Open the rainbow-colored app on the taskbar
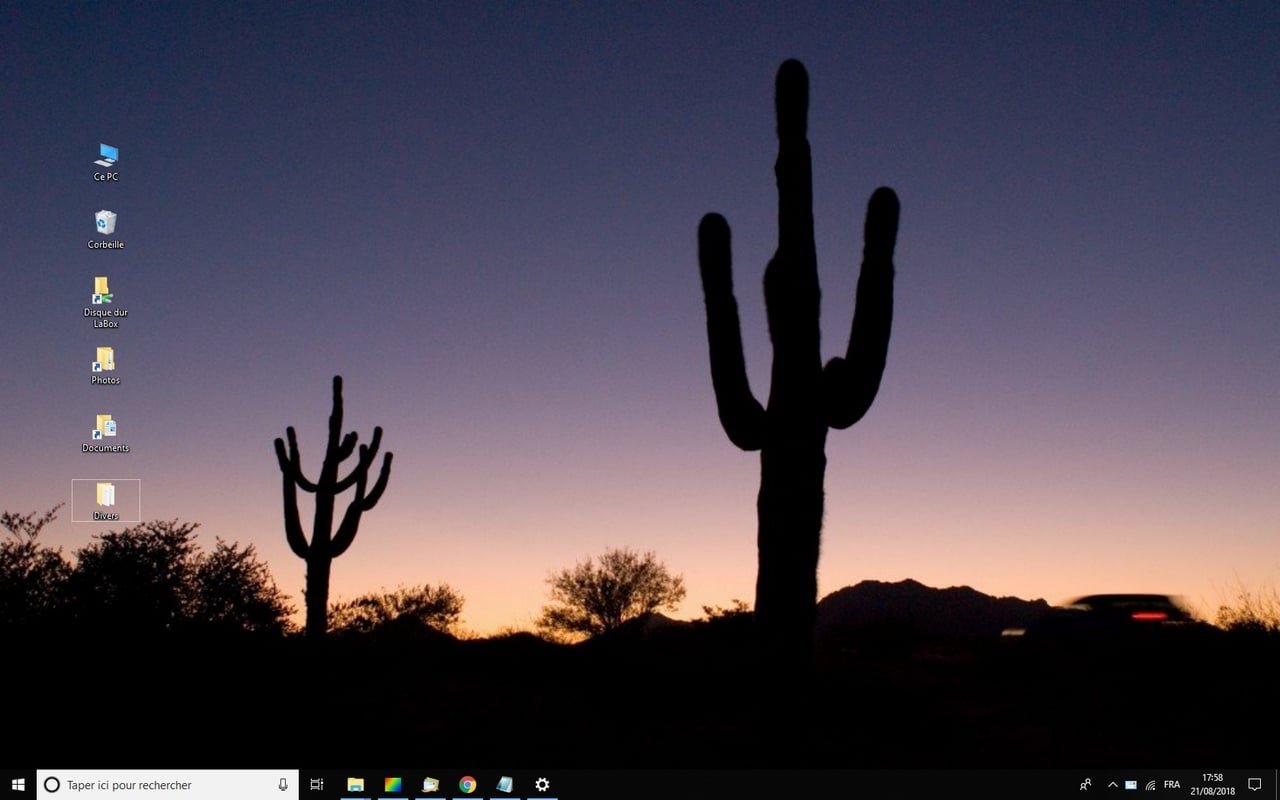This screenshot has height=800, width=1280. pos(393,785)
